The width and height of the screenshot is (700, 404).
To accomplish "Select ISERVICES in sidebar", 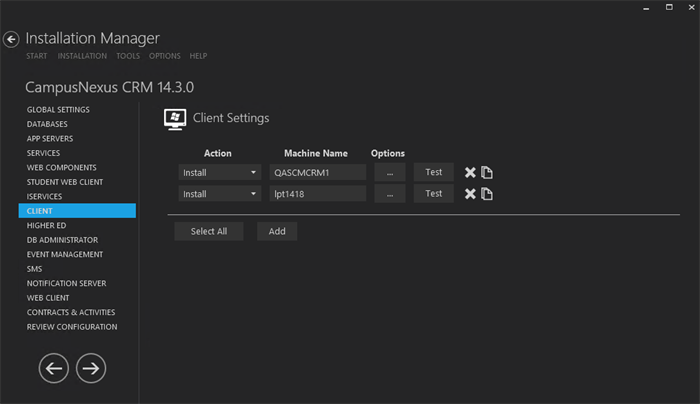I will pos(44,196).
